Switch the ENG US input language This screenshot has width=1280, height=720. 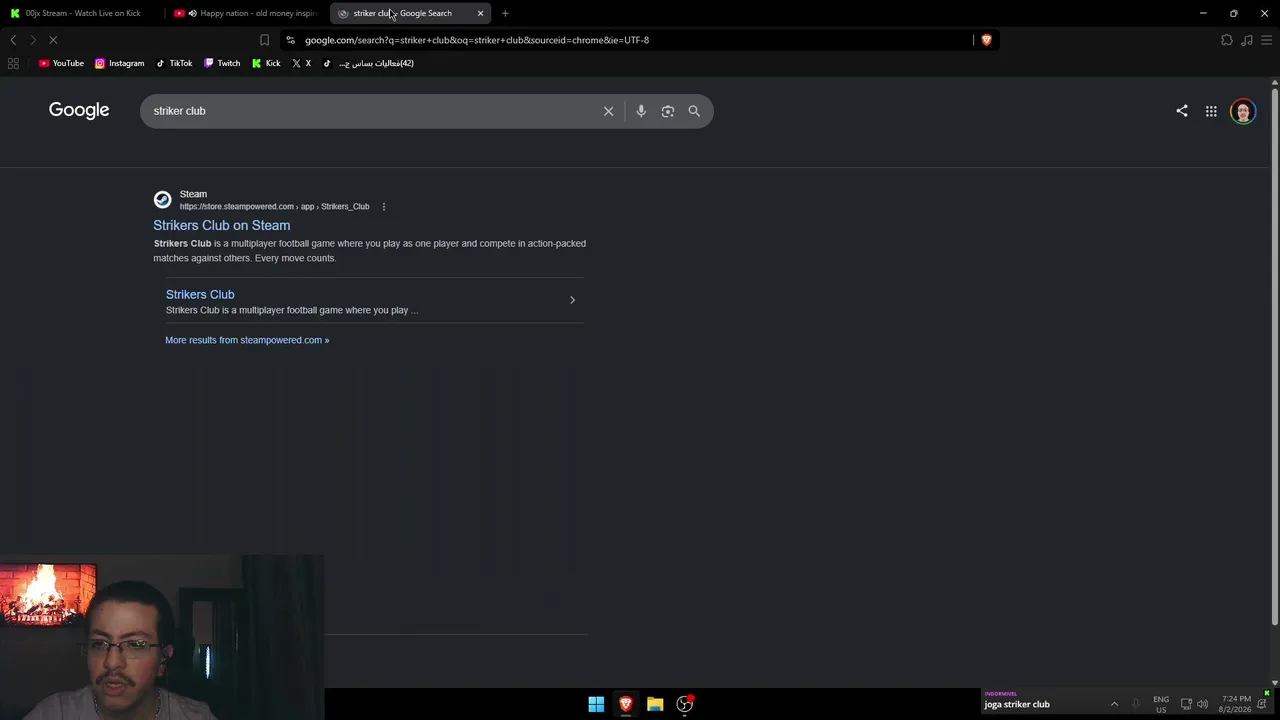tap(1161, 704)
